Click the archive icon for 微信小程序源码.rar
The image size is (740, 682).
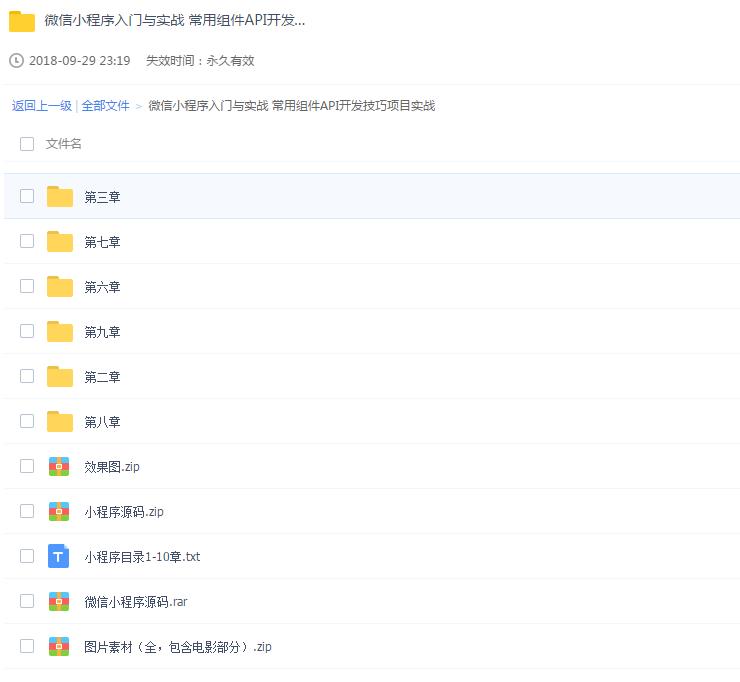(59, 601)
